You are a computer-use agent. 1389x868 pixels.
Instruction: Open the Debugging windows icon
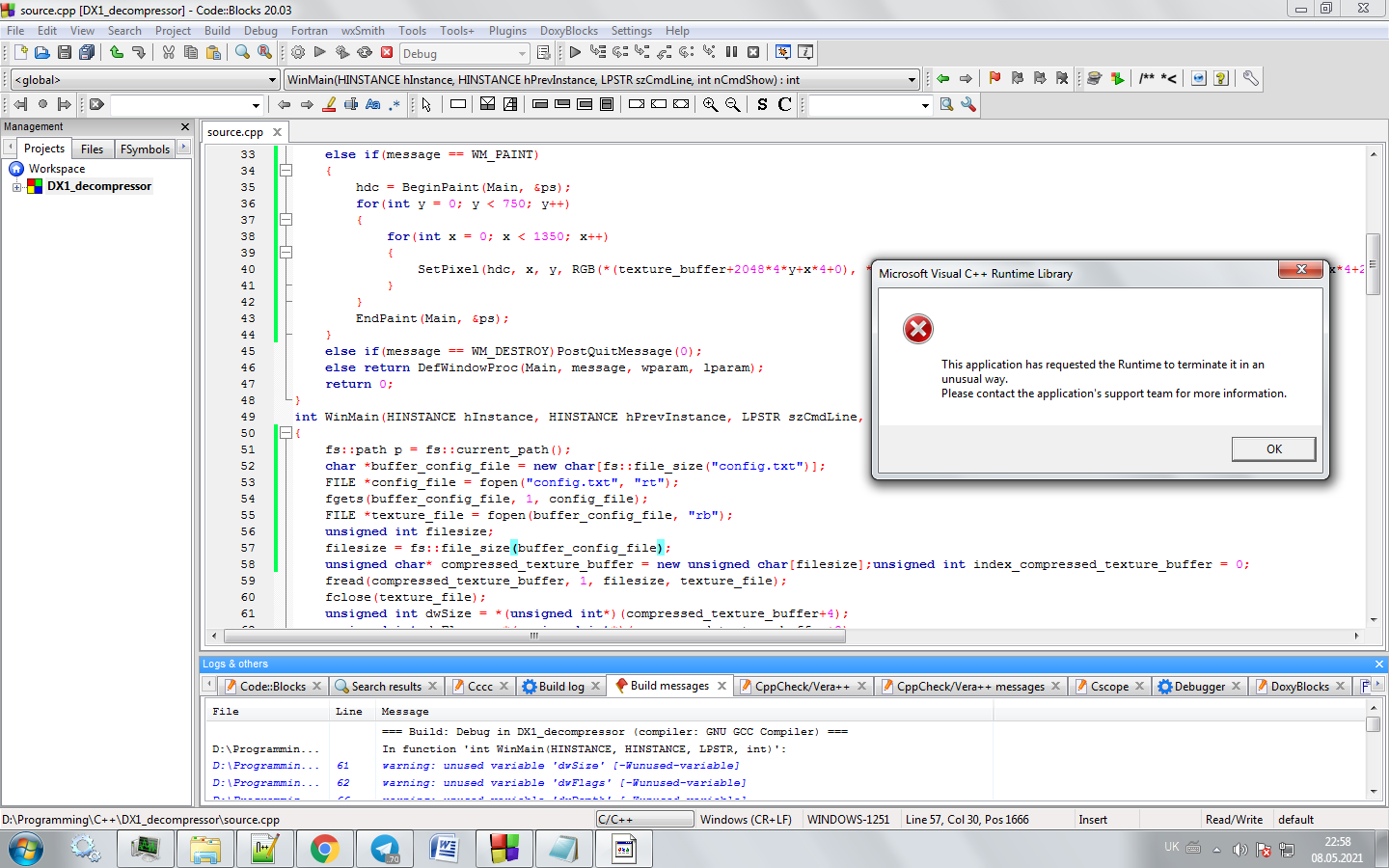[x=783, y=52]
